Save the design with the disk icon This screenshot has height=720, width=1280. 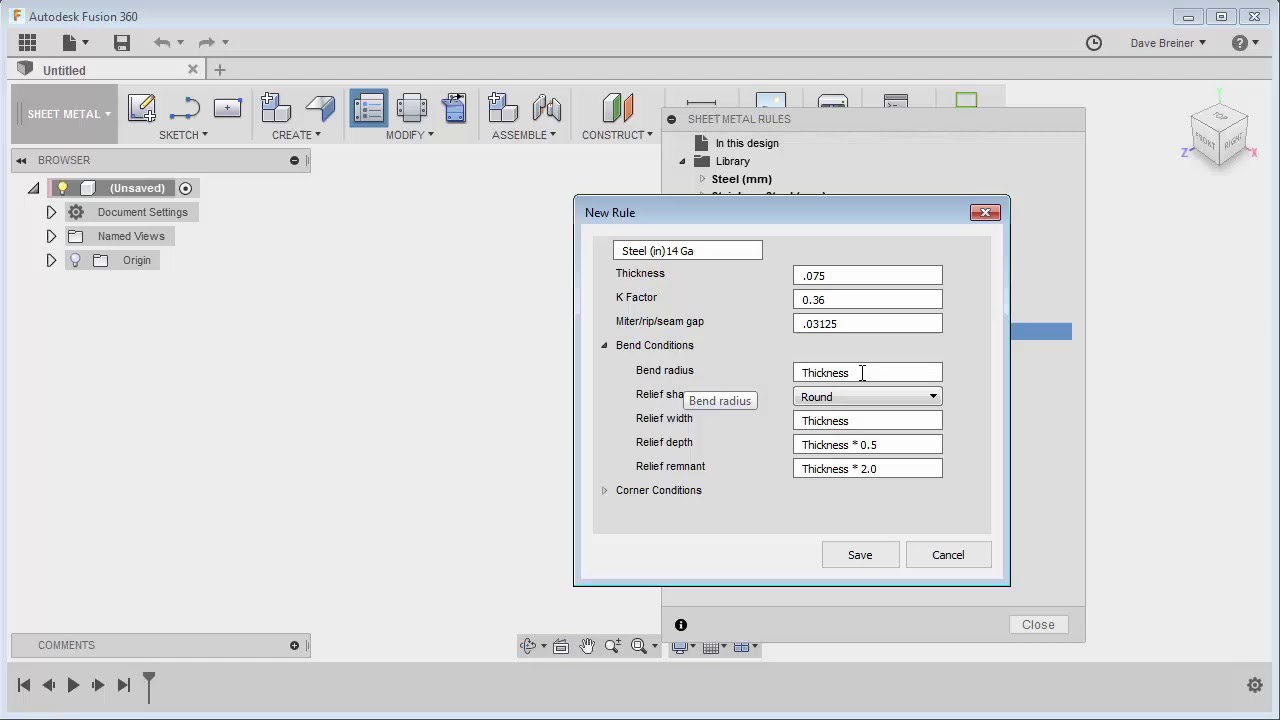122,42
